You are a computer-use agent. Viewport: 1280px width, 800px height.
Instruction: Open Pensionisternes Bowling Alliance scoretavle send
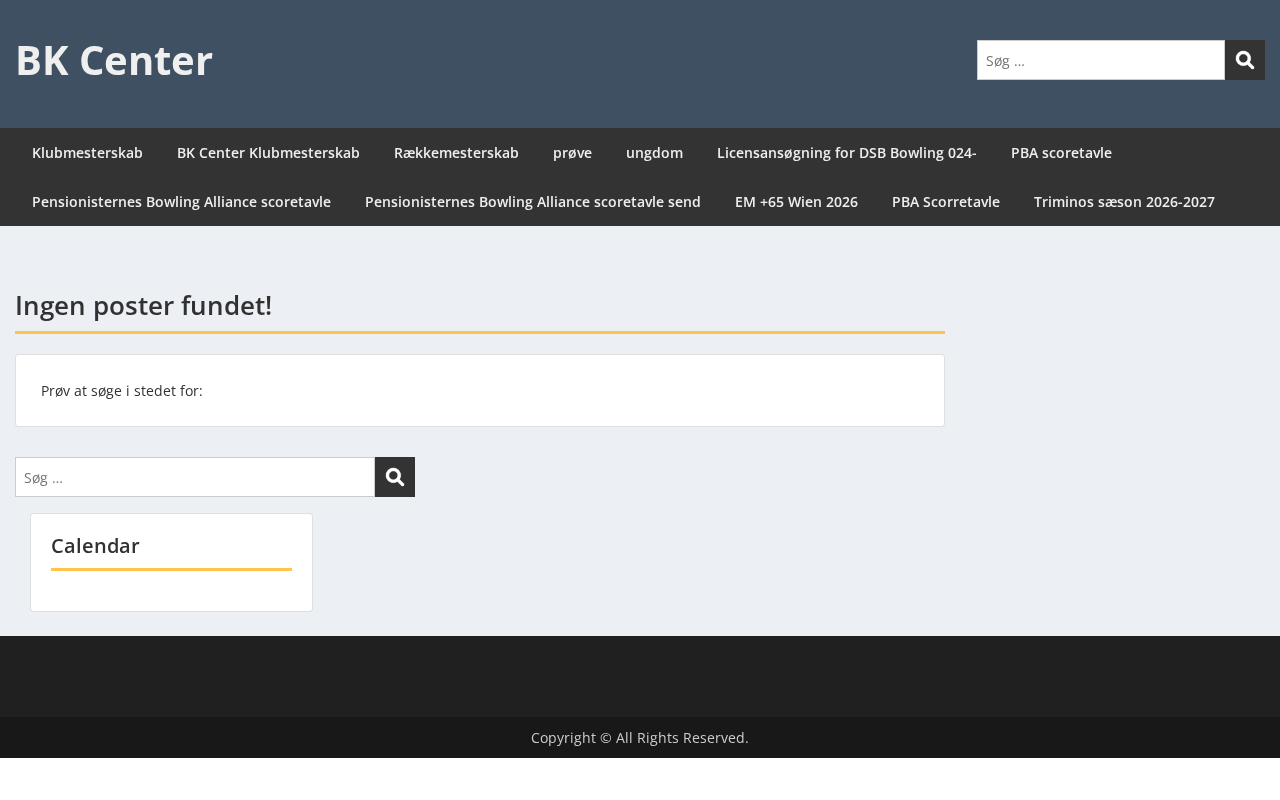(533, 202)
